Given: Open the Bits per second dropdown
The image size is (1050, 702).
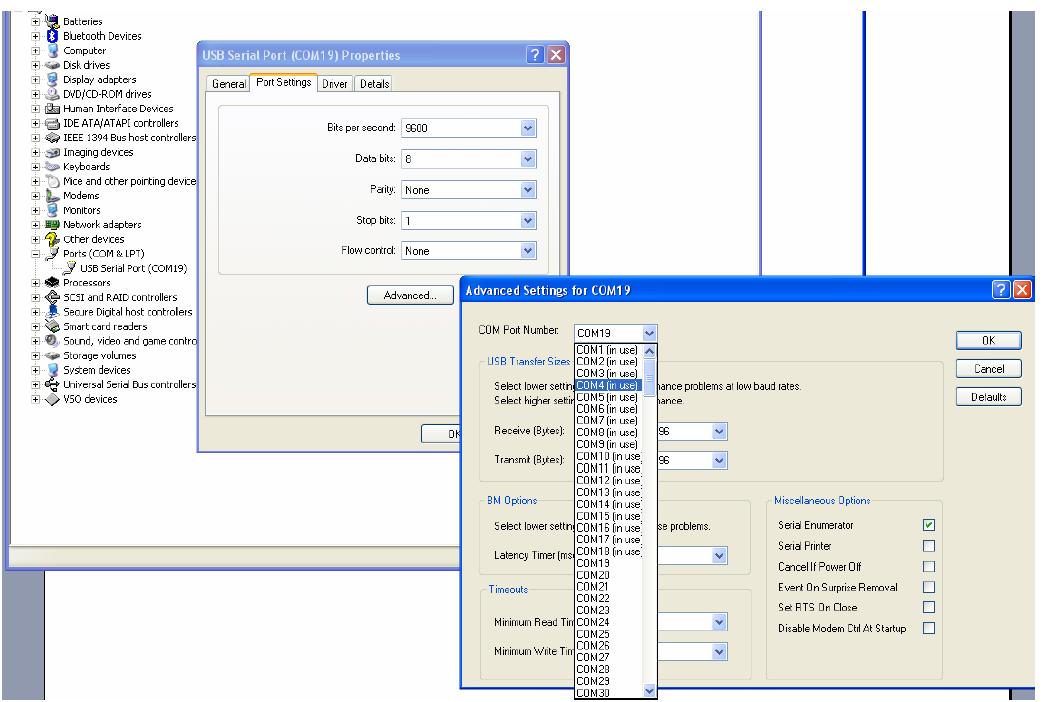Looking at the screenshot, I should 528,128.
